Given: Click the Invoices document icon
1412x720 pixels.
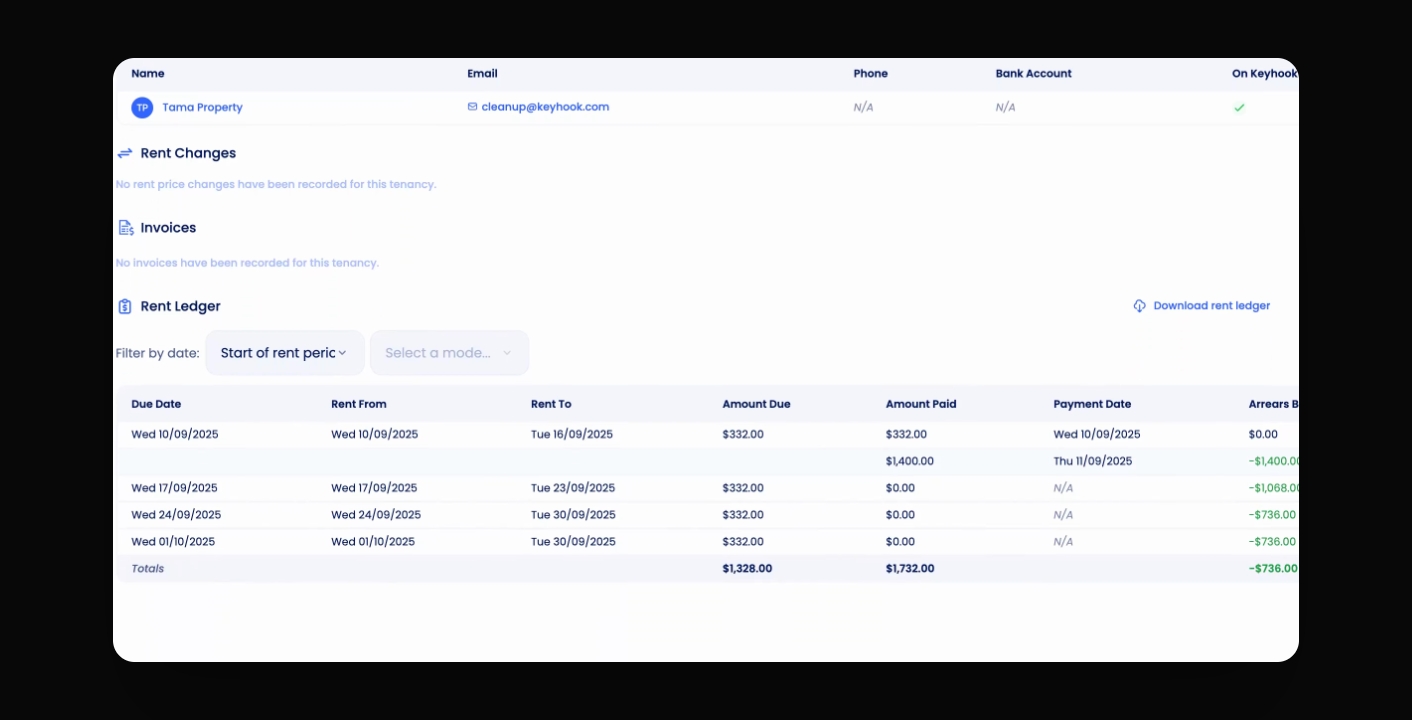Looking at the screenshot, I should (126, 228).
